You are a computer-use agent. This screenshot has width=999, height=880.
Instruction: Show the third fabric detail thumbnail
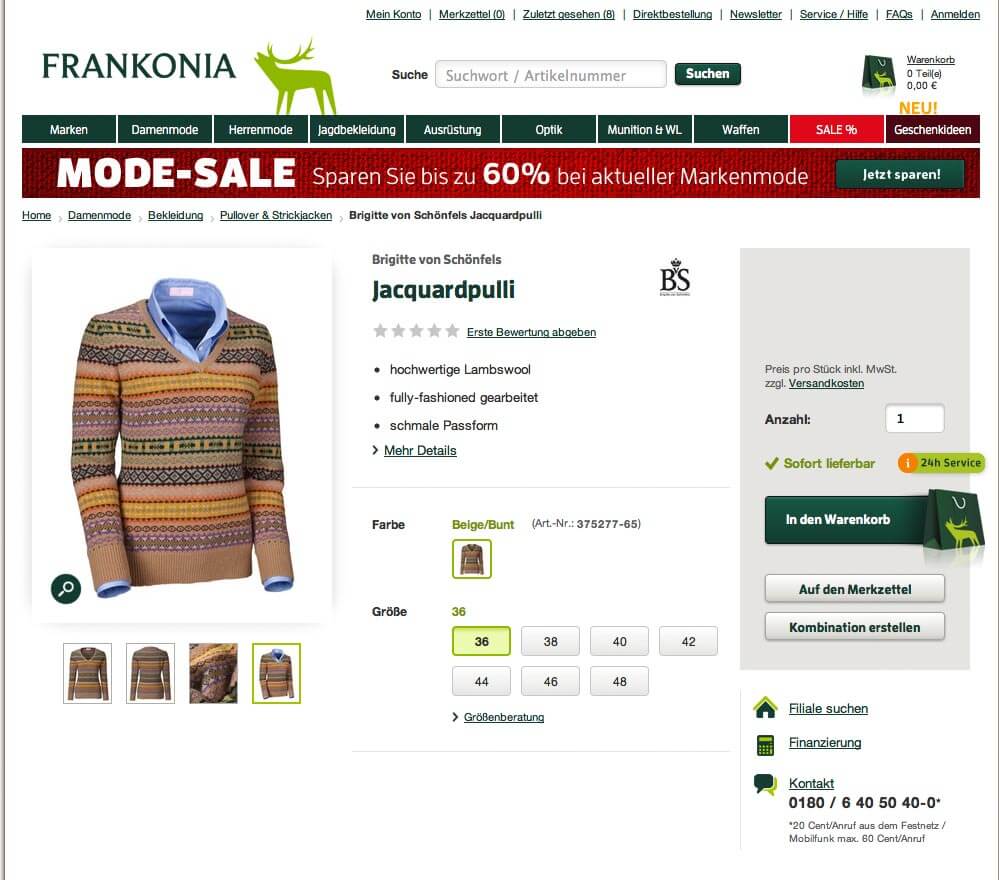pos(213,673)
